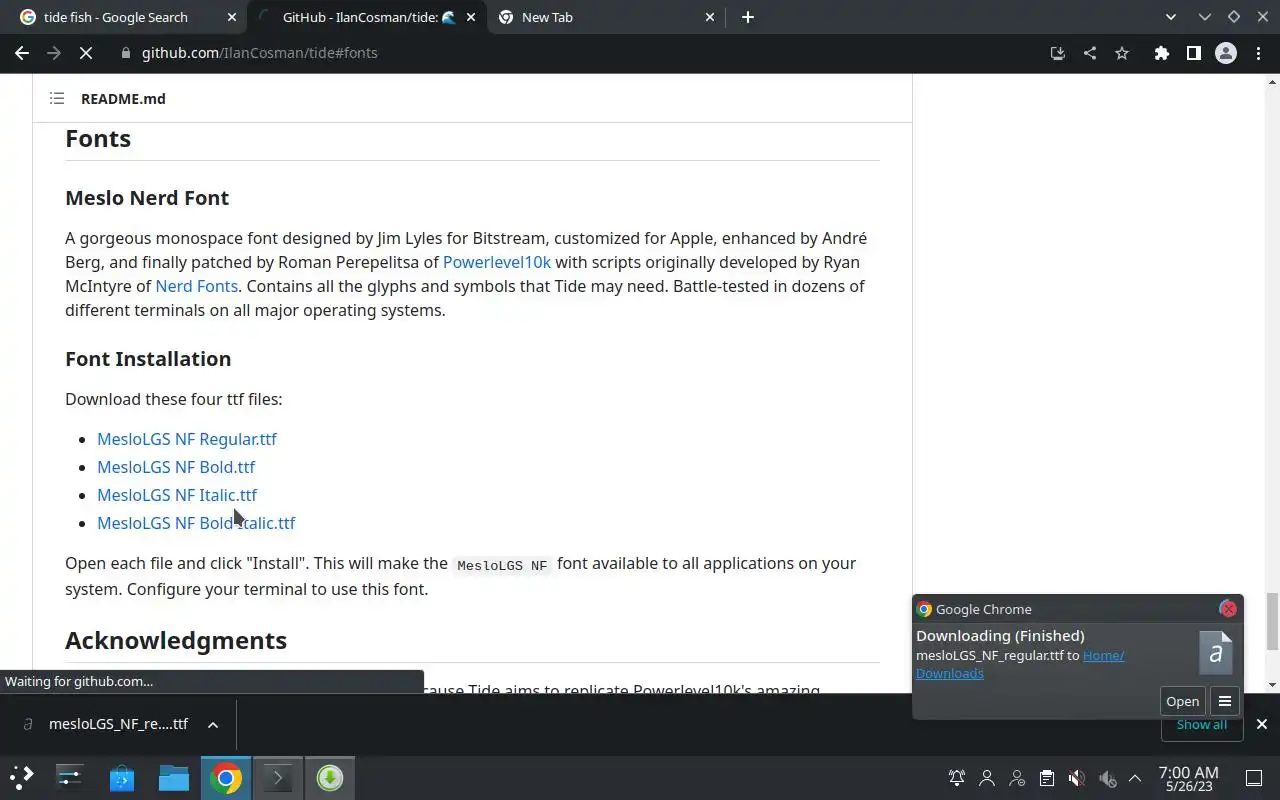Click the forward navigation arrow

pos(54,53)
